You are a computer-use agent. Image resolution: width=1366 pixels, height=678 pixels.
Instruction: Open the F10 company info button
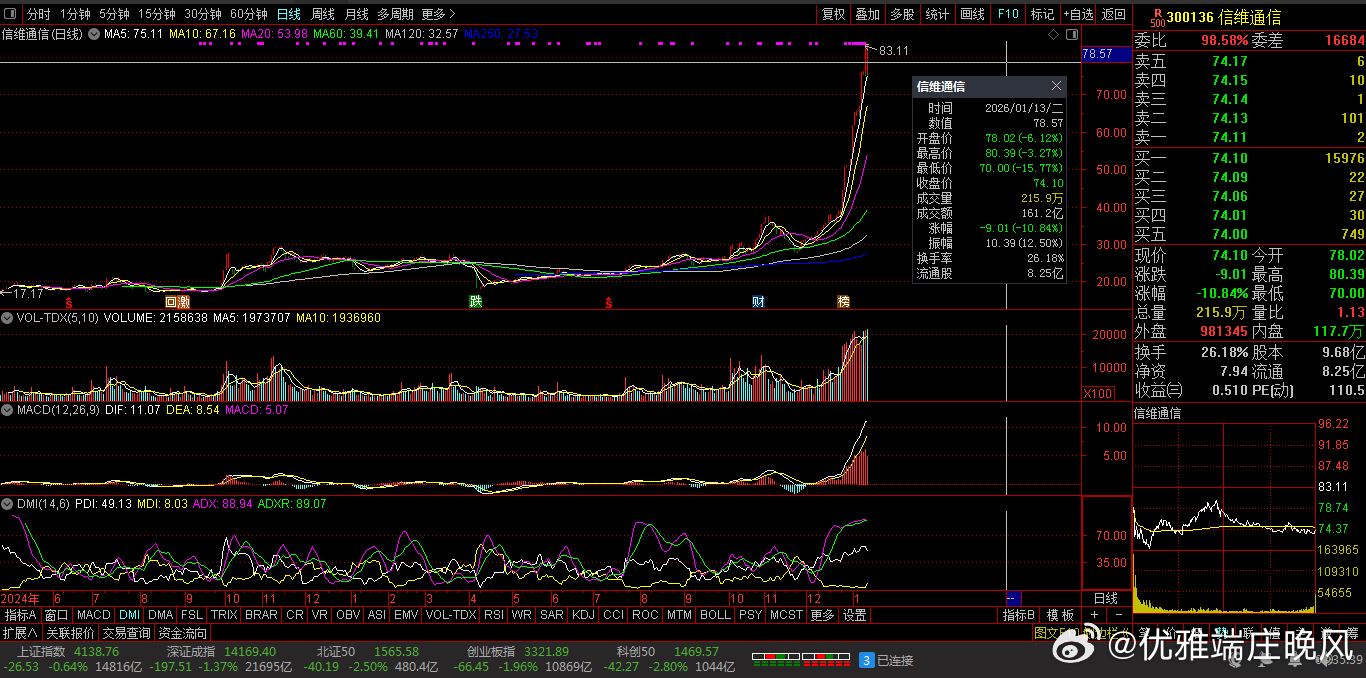(x=1008, y=14)
